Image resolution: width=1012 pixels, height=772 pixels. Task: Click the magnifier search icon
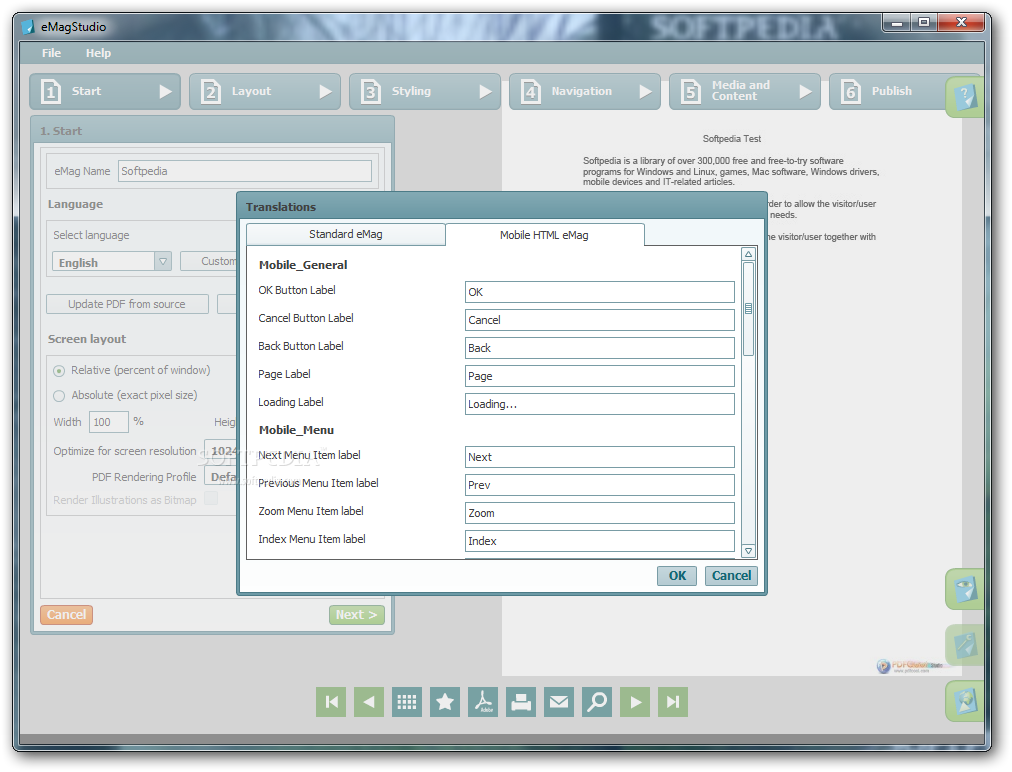pos(597,702)
